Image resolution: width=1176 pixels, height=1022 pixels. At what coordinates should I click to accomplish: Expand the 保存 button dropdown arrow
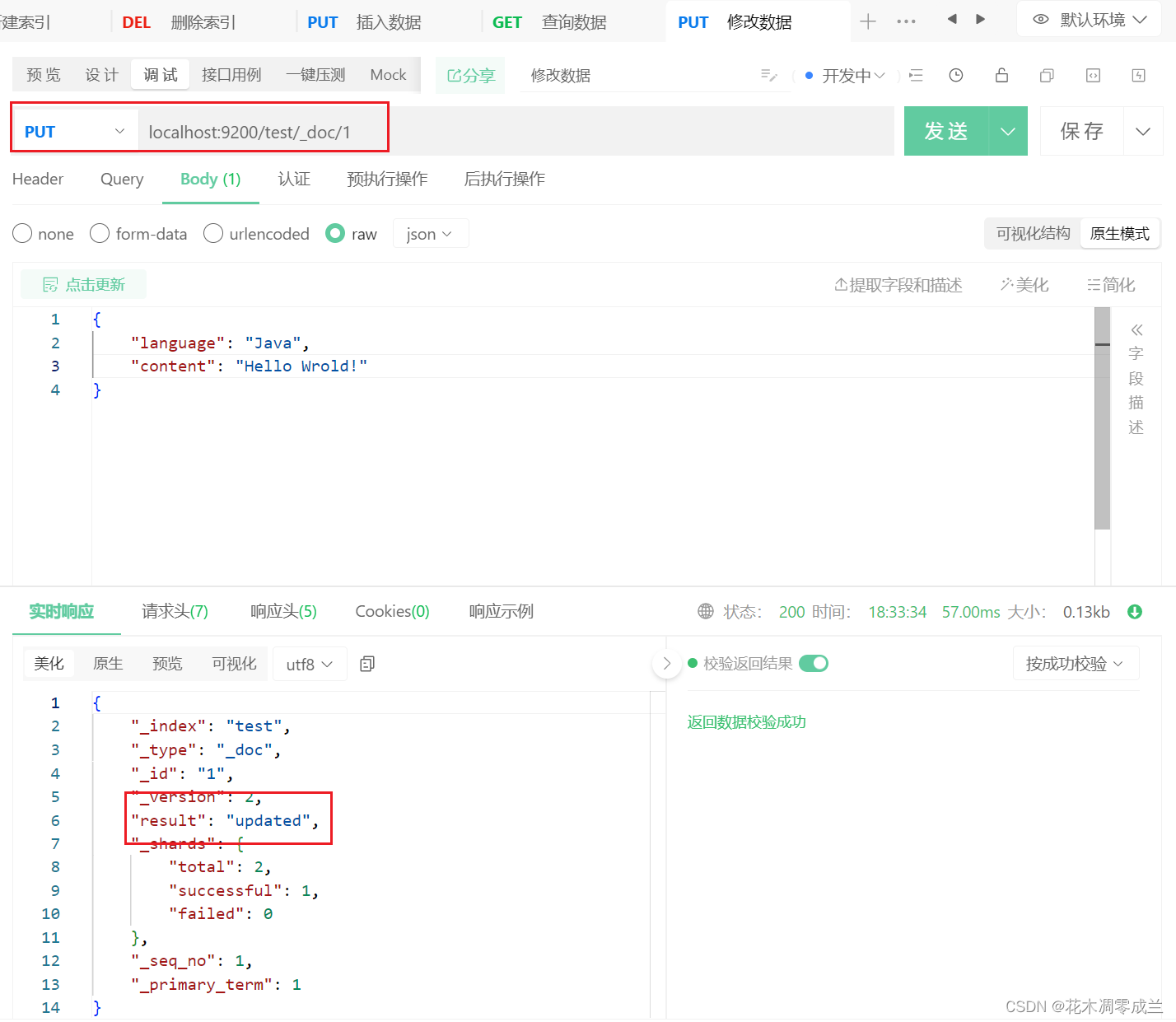pos(1143,132)
